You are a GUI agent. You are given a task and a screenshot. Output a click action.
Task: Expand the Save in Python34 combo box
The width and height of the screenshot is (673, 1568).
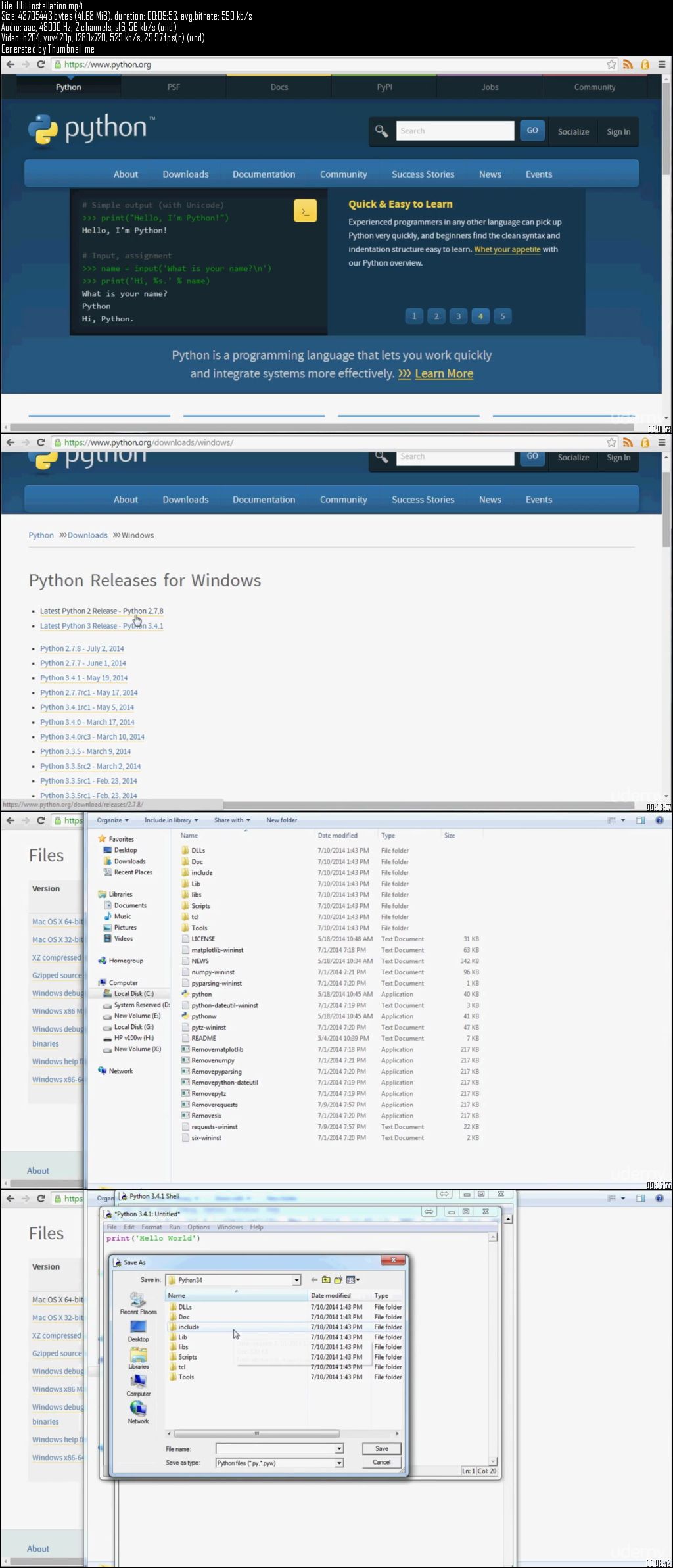click(296, 1280)
